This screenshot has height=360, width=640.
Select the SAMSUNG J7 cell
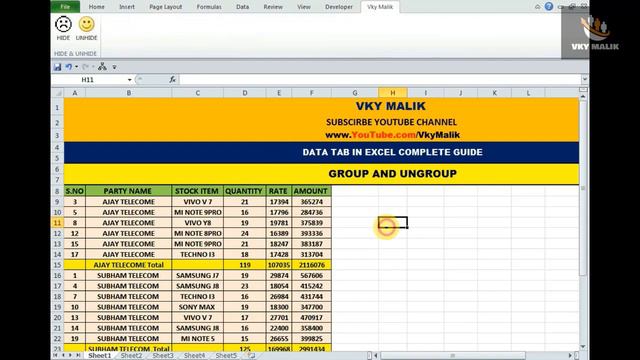click(x=198, y=276)
